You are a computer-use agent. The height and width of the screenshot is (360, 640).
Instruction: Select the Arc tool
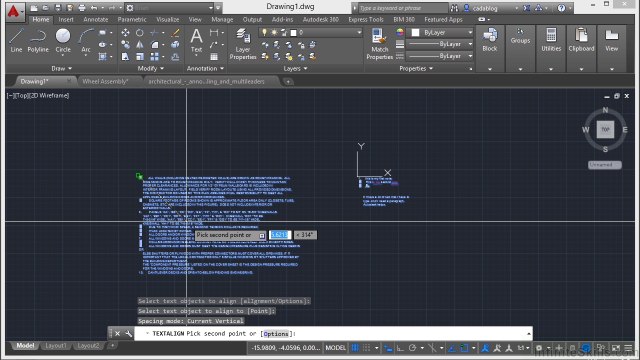click(86, 41)
